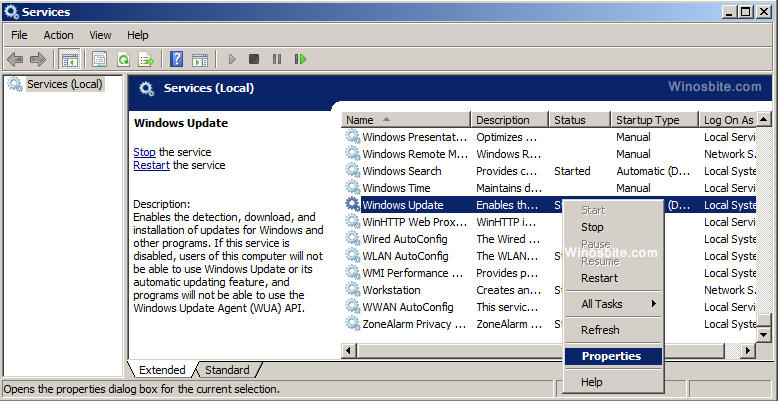This screenshot has width=778, height=401.
Task: Click the gear icon for Windows Remote Management
Action: [x=352, y=154]
